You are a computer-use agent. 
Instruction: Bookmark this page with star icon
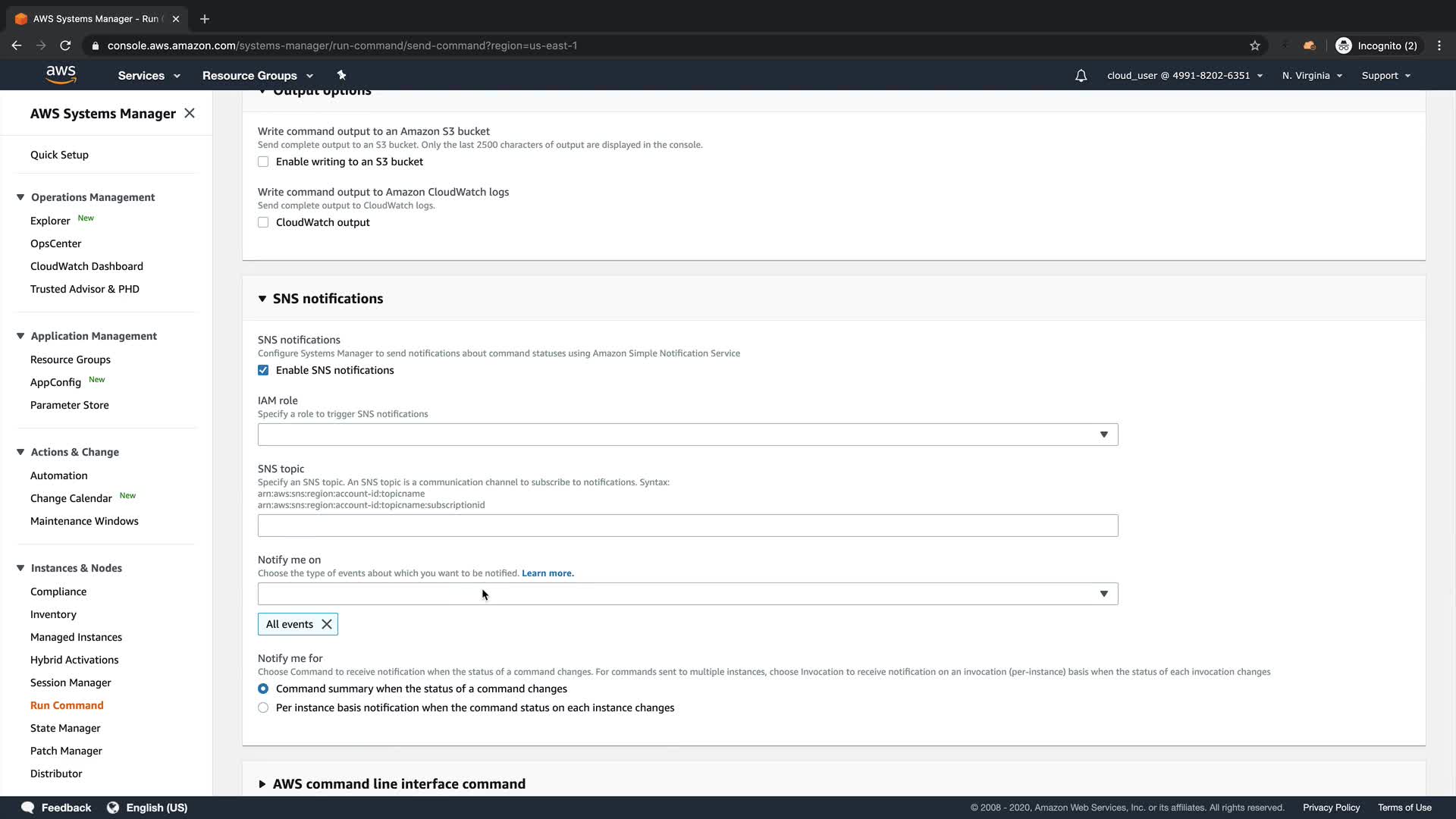click(x=1255, y=45)
